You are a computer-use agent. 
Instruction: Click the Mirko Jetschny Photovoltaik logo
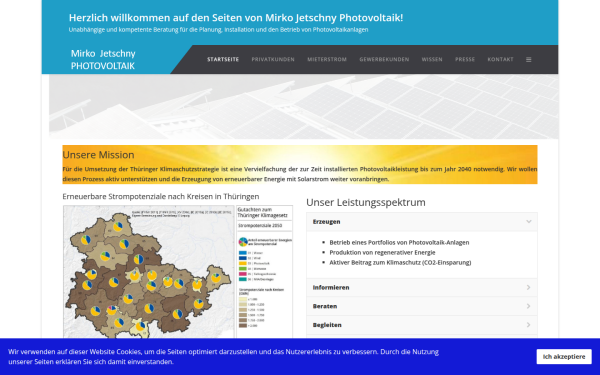(103, 60)
